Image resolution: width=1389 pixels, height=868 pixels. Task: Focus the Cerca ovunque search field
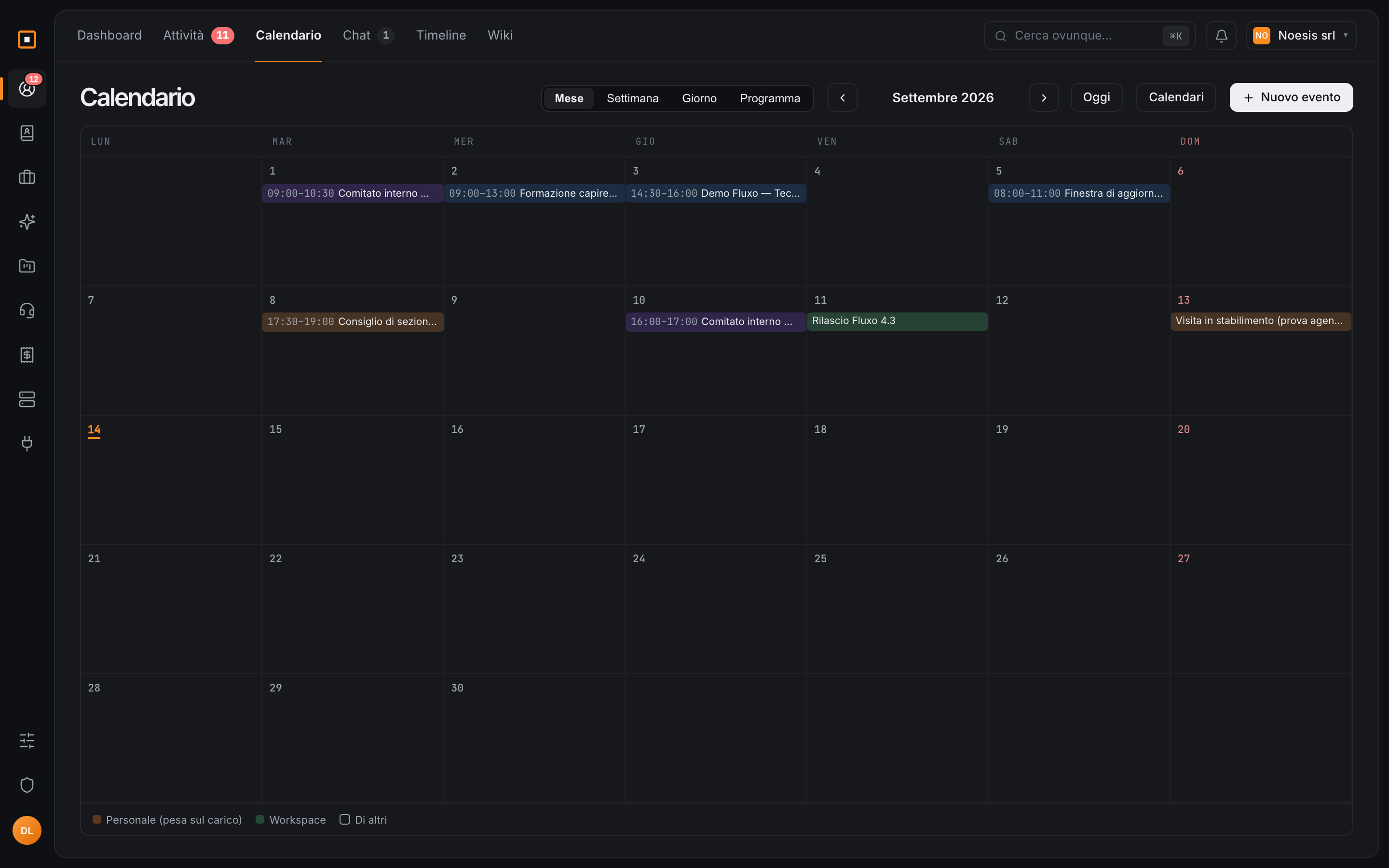pos(1089,36)
